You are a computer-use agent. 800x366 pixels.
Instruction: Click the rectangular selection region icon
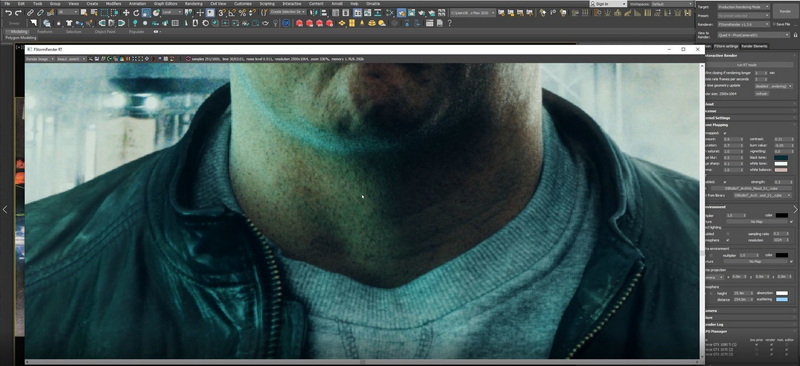click(x=105, y=12)
